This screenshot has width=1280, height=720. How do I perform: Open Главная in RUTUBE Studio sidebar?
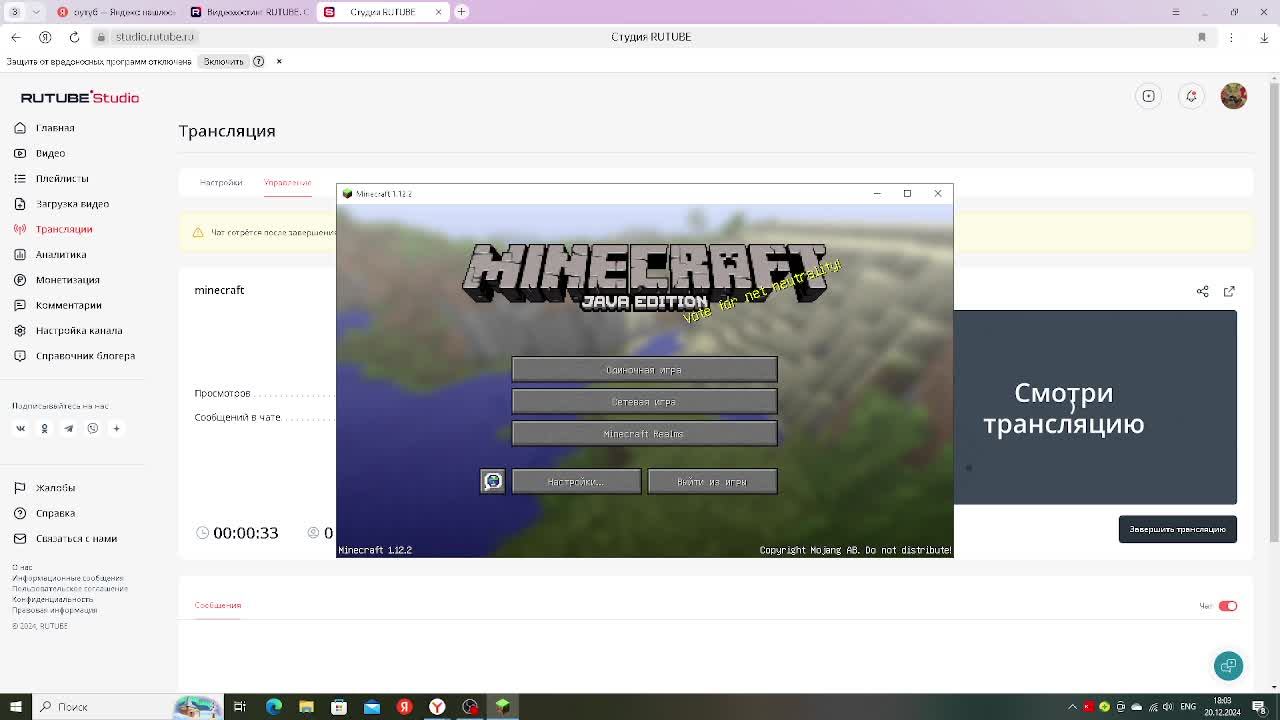[45, 128]
